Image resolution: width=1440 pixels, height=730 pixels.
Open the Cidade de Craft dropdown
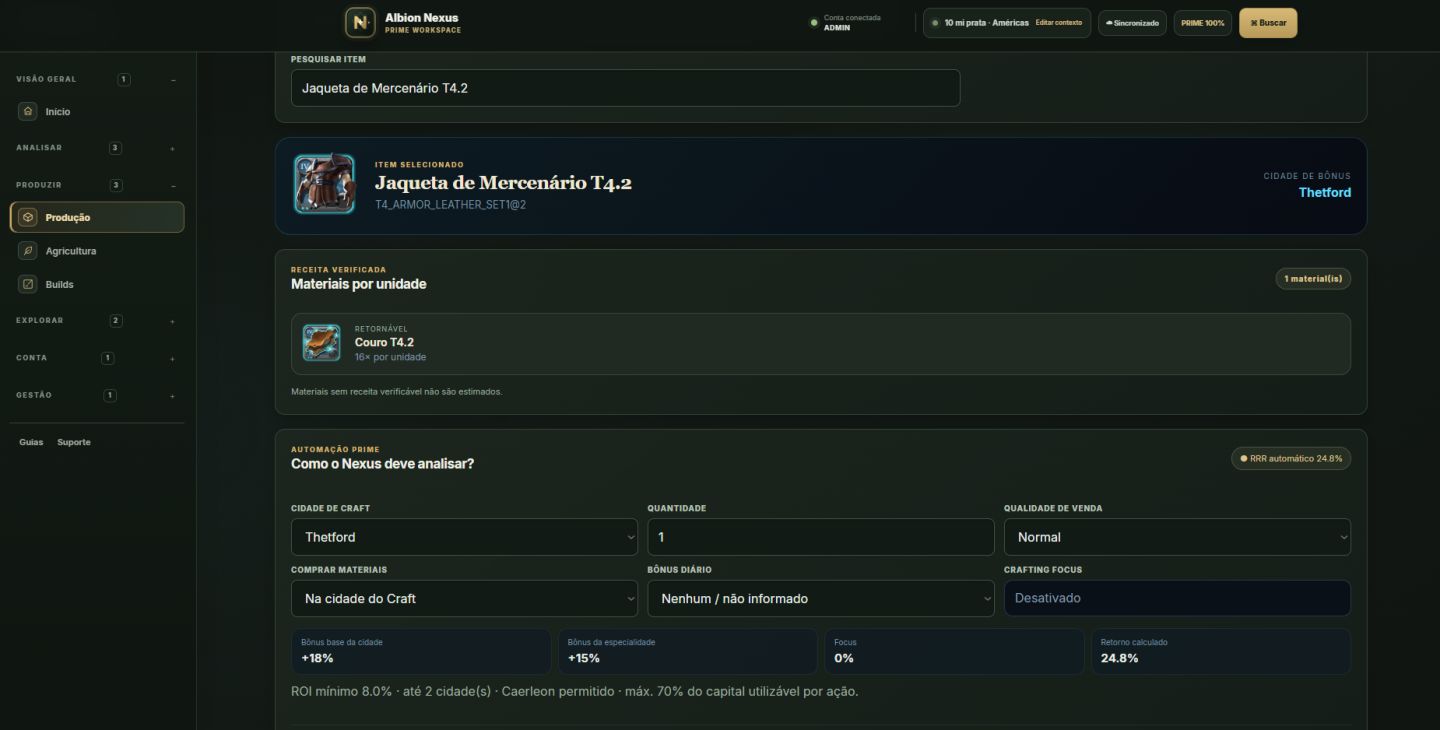click(x=464, y=537)
